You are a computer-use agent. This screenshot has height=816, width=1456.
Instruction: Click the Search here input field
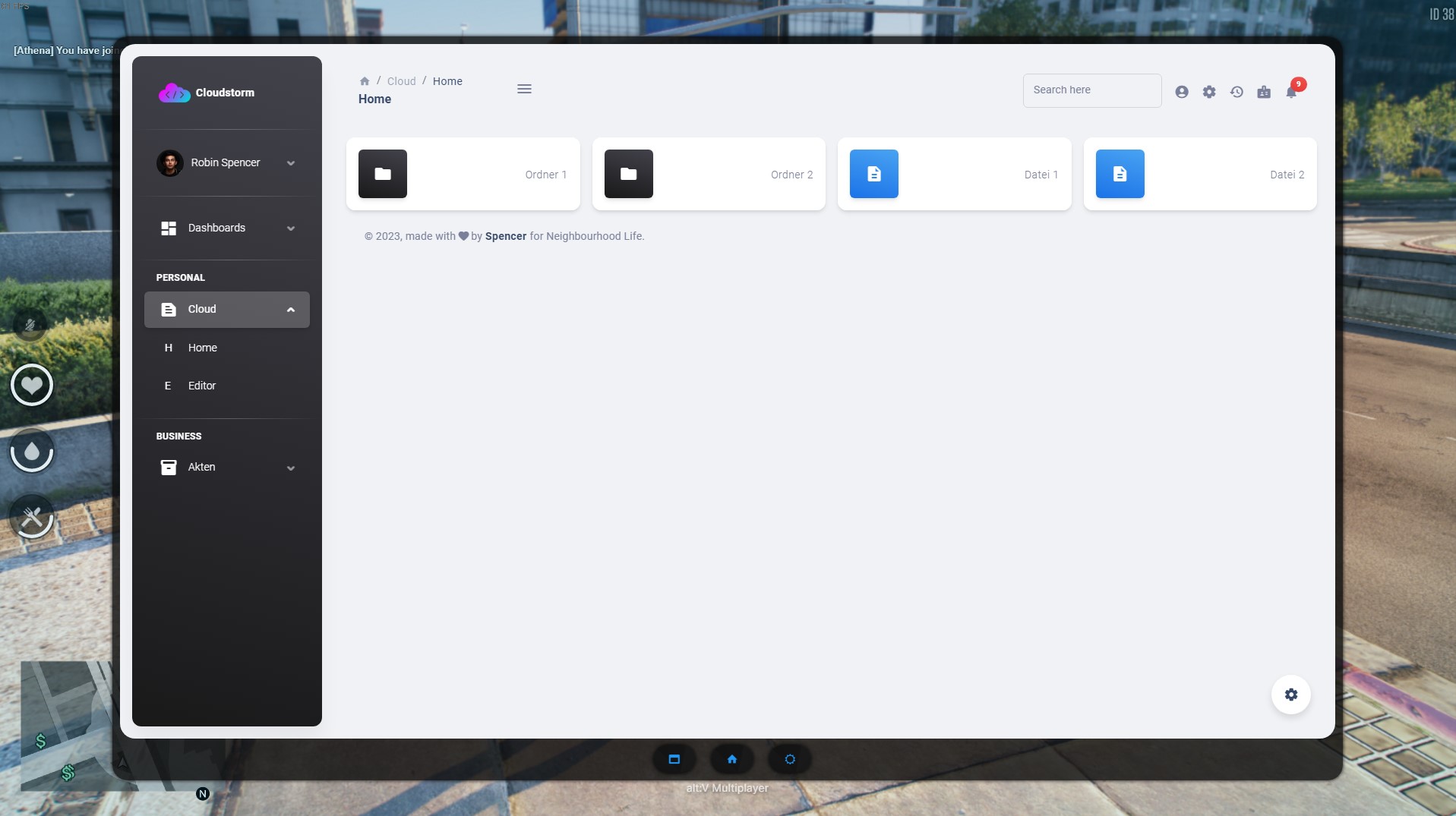coord(1091,90)
